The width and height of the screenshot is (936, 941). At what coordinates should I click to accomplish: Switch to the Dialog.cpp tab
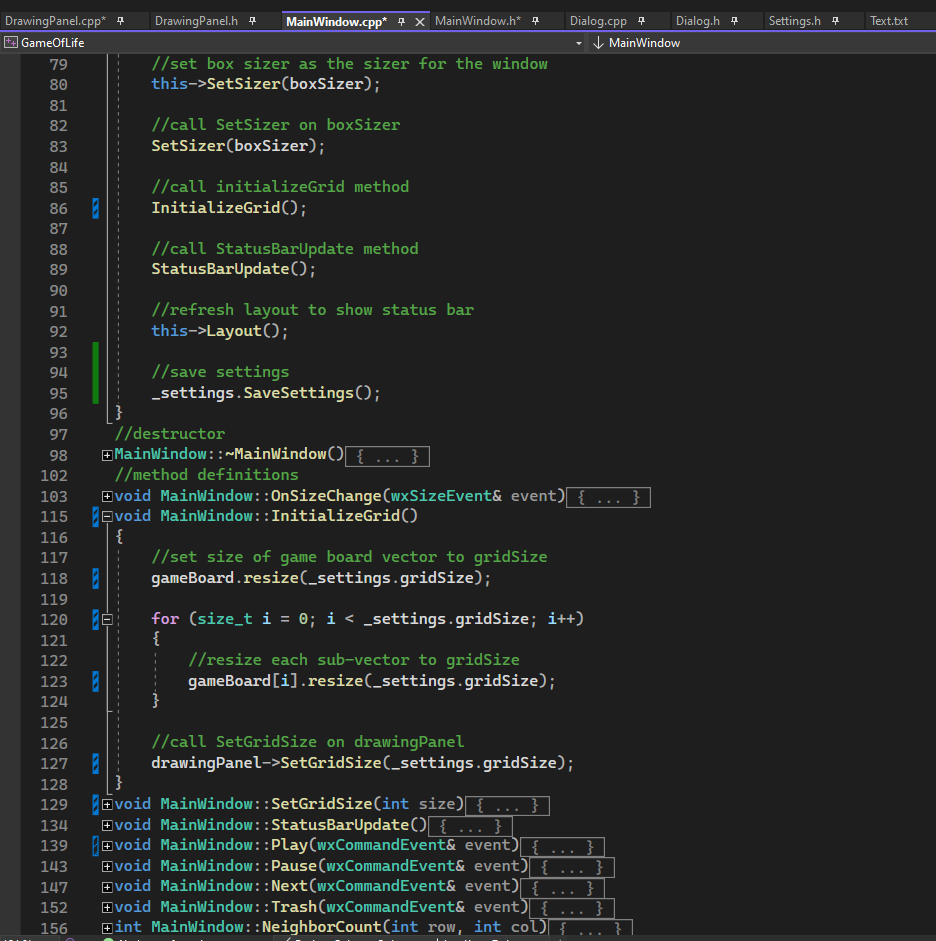click(598, 21)
